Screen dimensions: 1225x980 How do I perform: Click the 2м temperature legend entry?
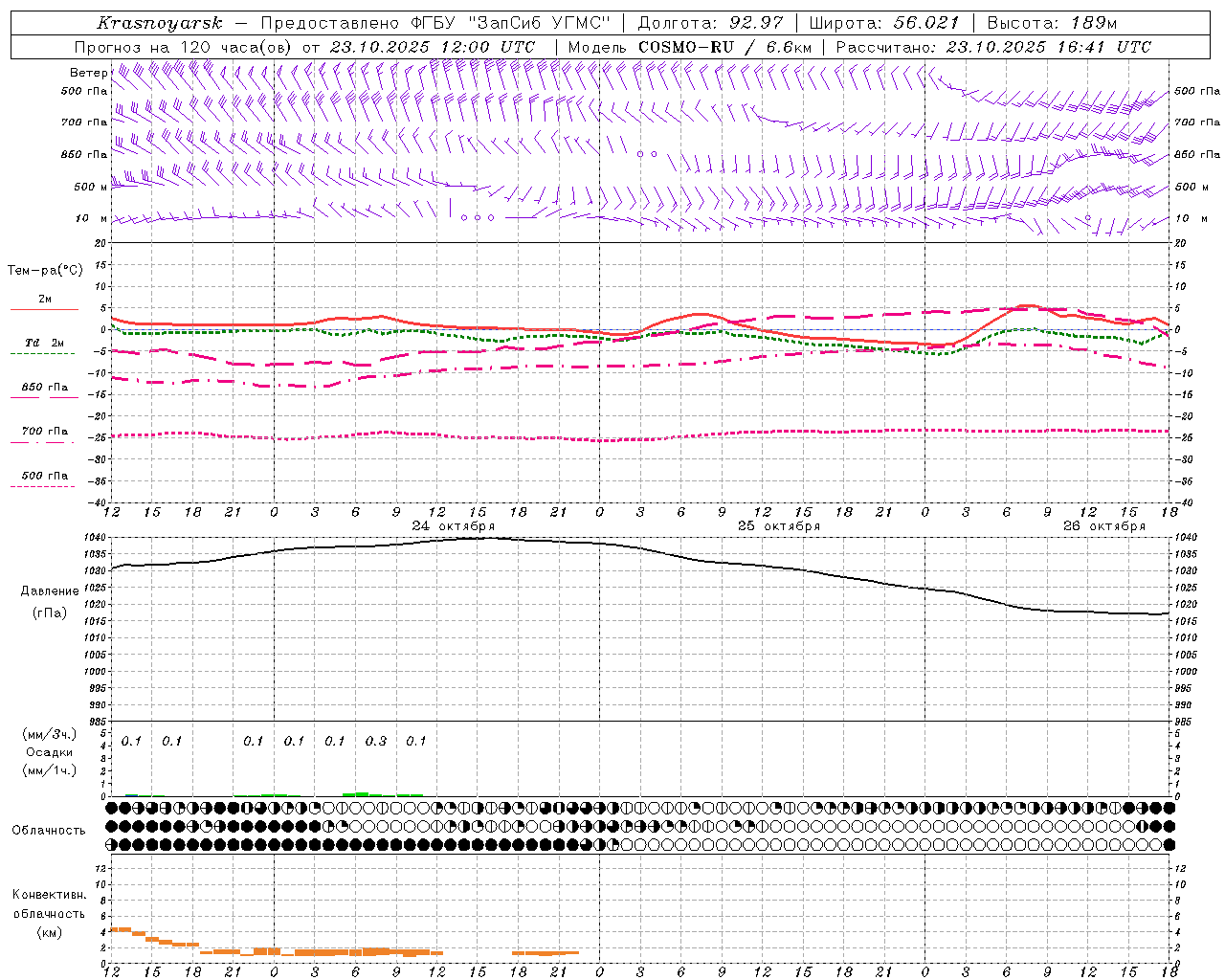coord(45,300)
